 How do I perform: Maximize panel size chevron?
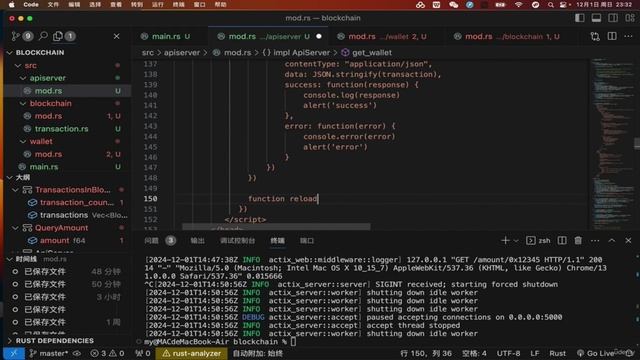[x=612, y=240]
